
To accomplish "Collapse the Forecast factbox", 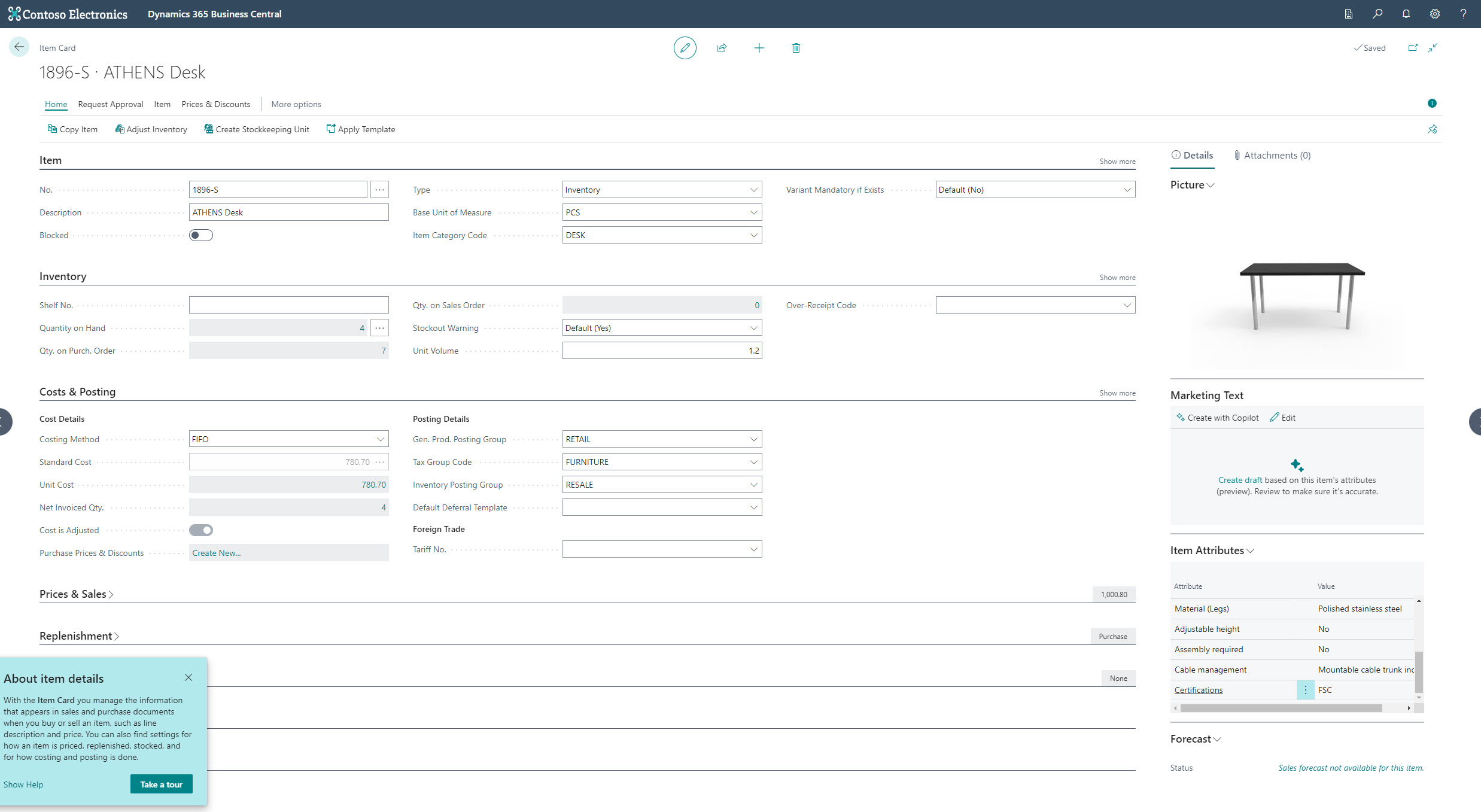I will point(1196,739).
